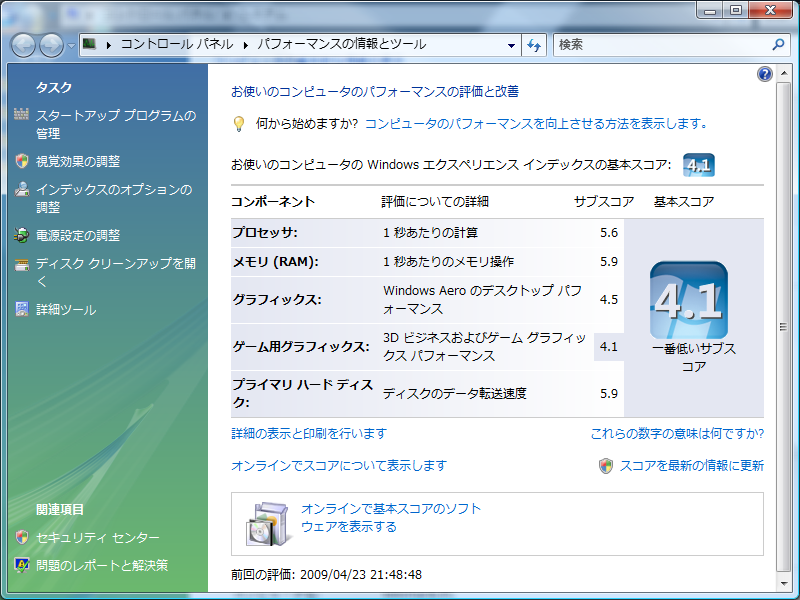Click the コンポーネント column header
800x600 pixels.
(x=273, y=202)
